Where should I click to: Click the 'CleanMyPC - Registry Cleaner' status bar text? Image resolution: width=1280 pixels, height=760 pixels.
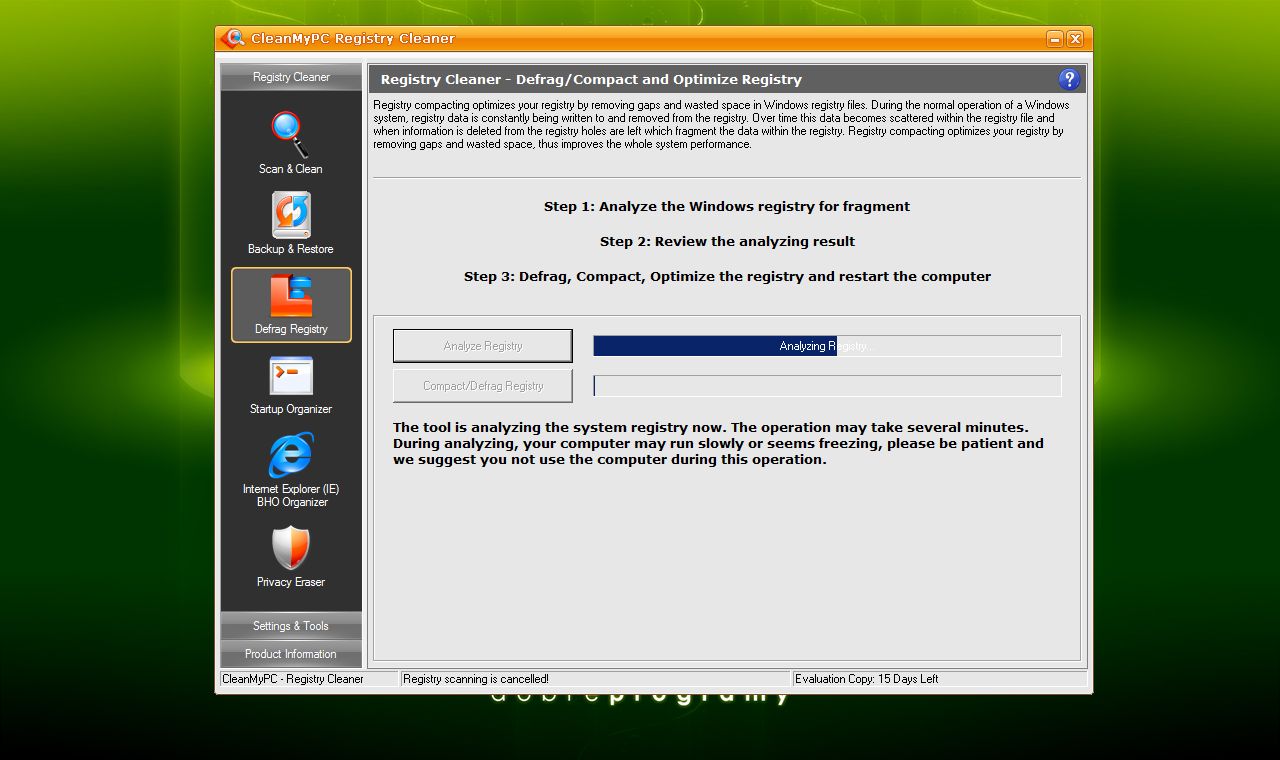pos(293,679)
